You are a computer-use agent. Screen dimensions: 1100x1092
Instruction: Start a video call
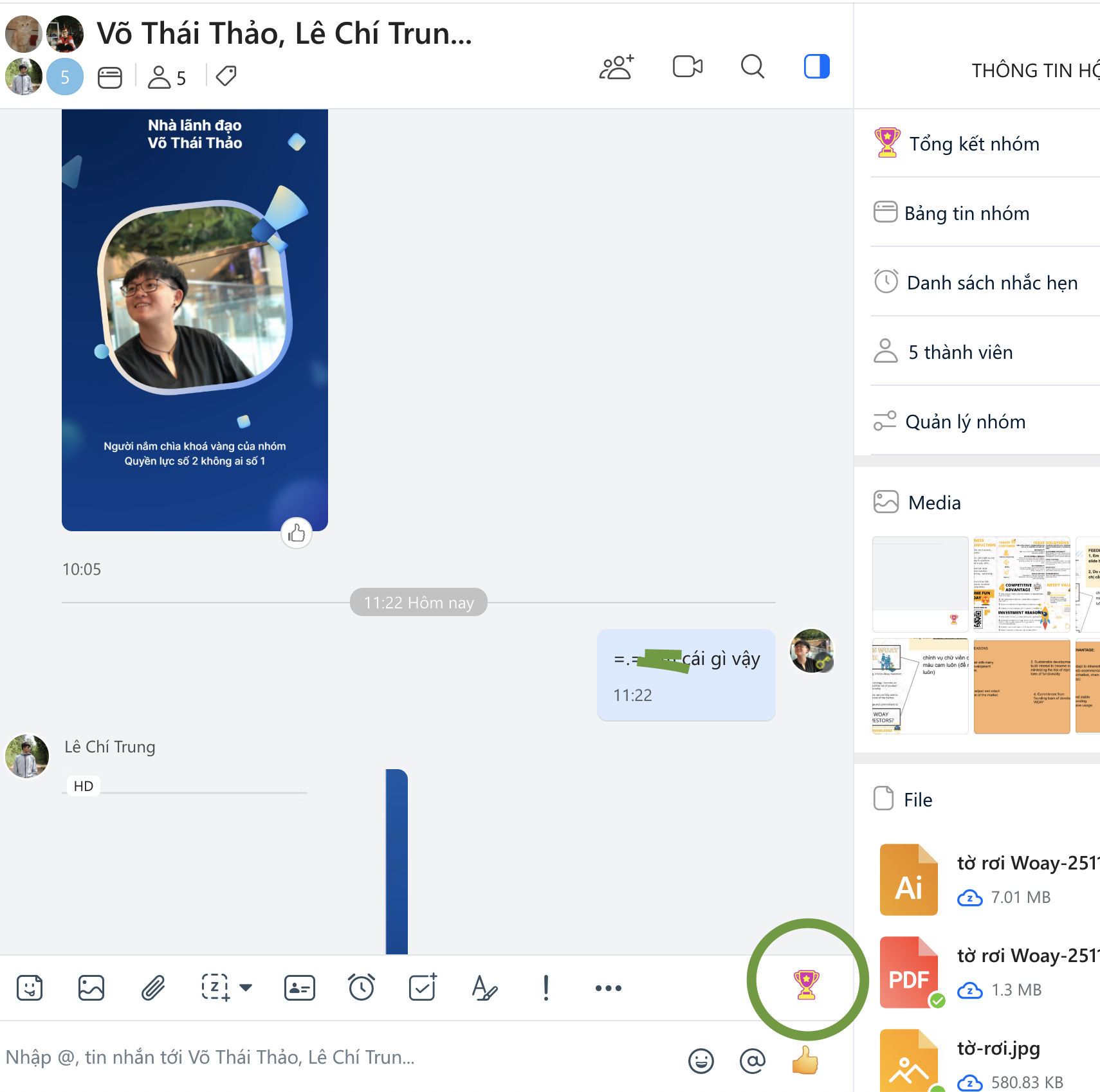click(x=688, y=66)
